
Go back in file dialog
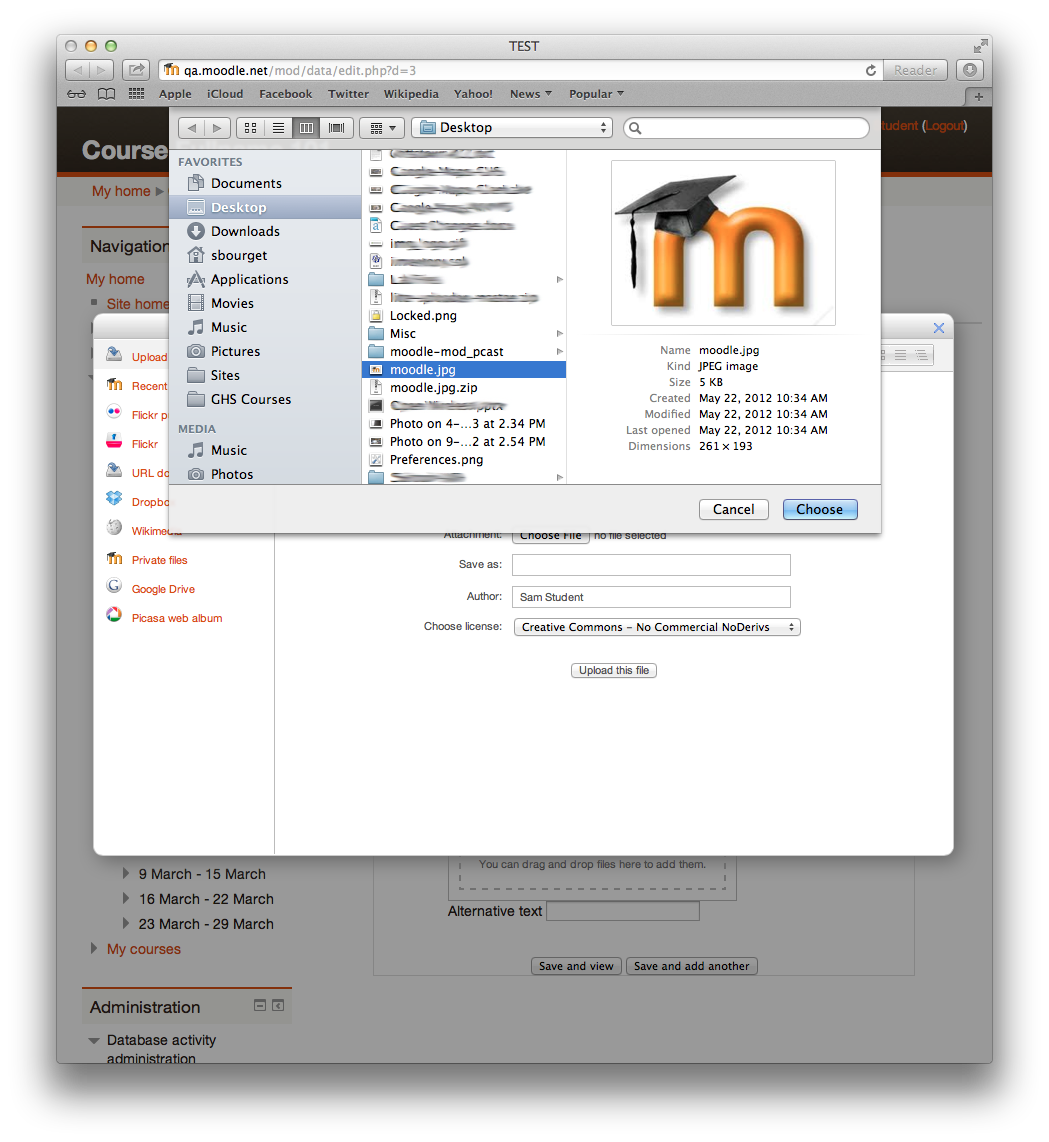click(192, 128)
